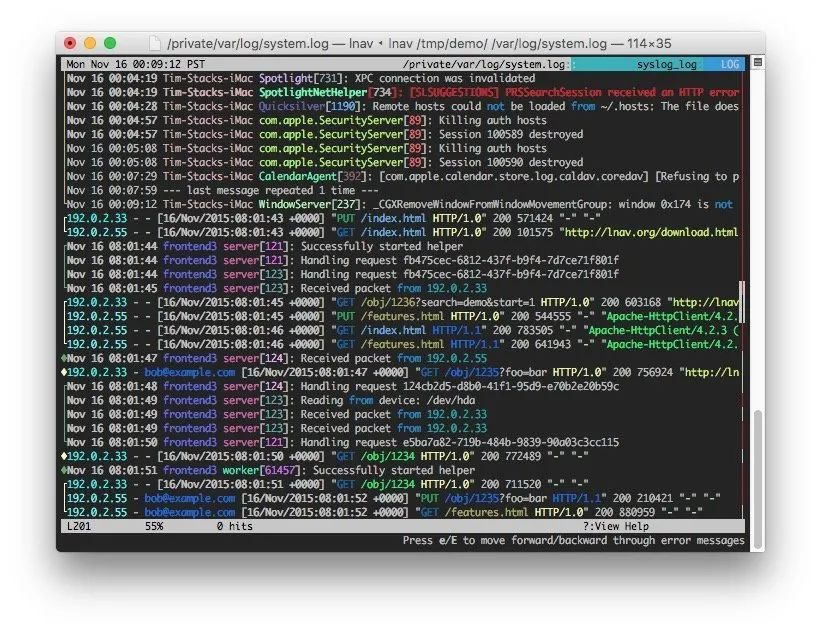Click the 'Quicksilver[1190]' remote hosts log line

click(x=403, y=107)
